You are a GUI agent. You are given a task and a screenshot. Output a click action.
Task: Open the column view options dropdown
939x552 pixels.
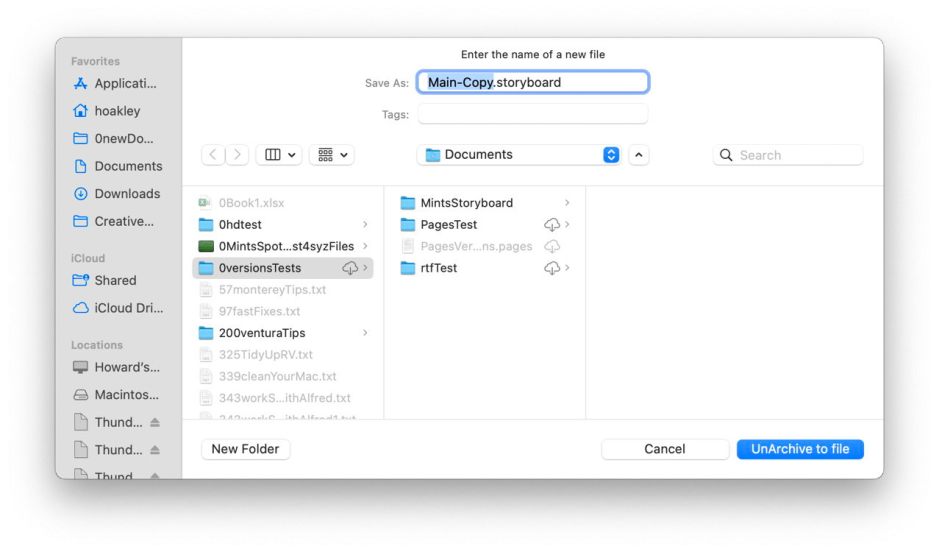coord(279,155)
